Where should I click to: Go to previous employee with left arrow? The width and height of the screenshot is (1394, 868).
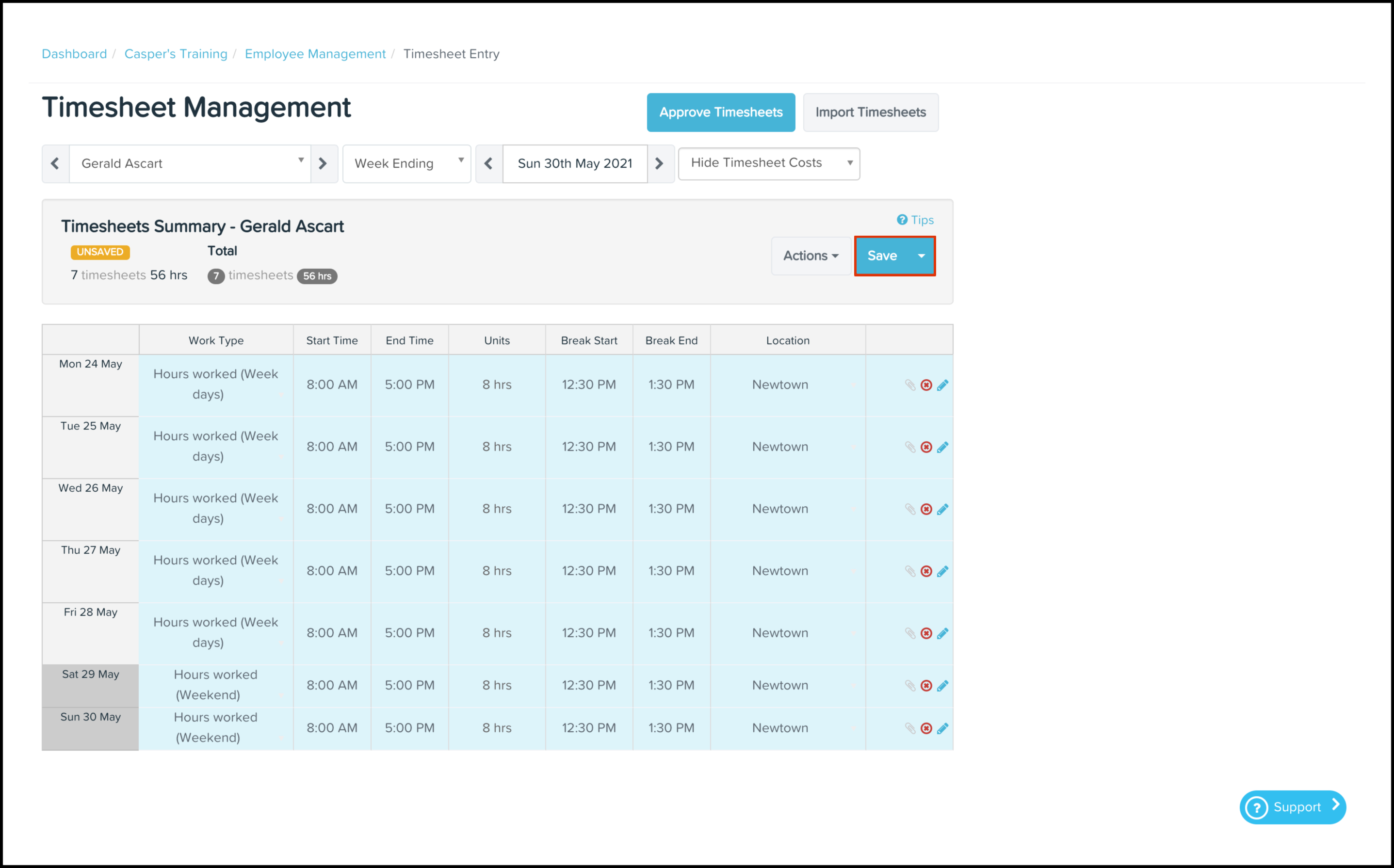pyautogui.click(x=55, y=163)
